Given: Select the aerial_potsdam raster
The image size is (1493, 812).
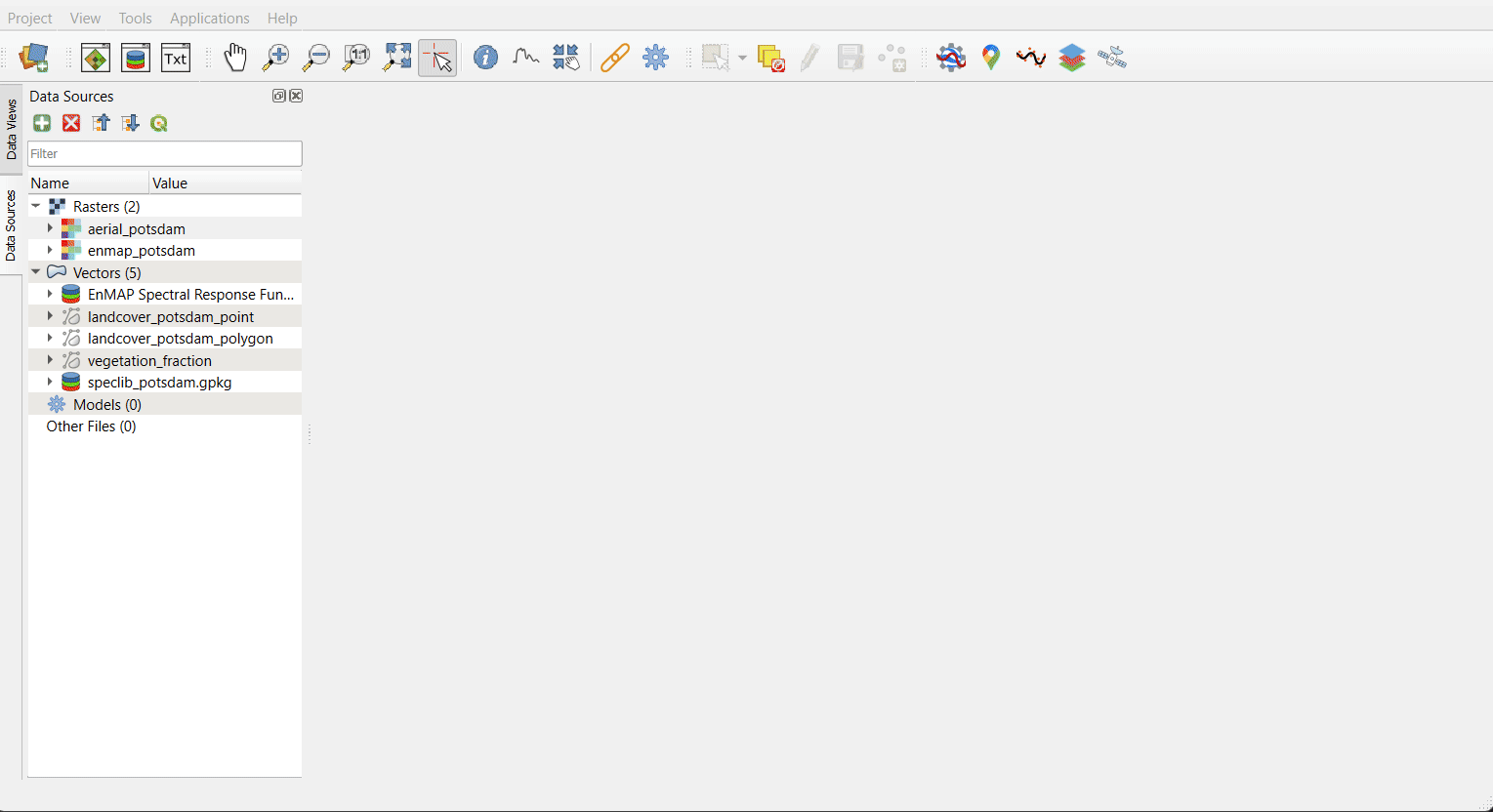Looking at the screenshot, I should tap(136, 228).
